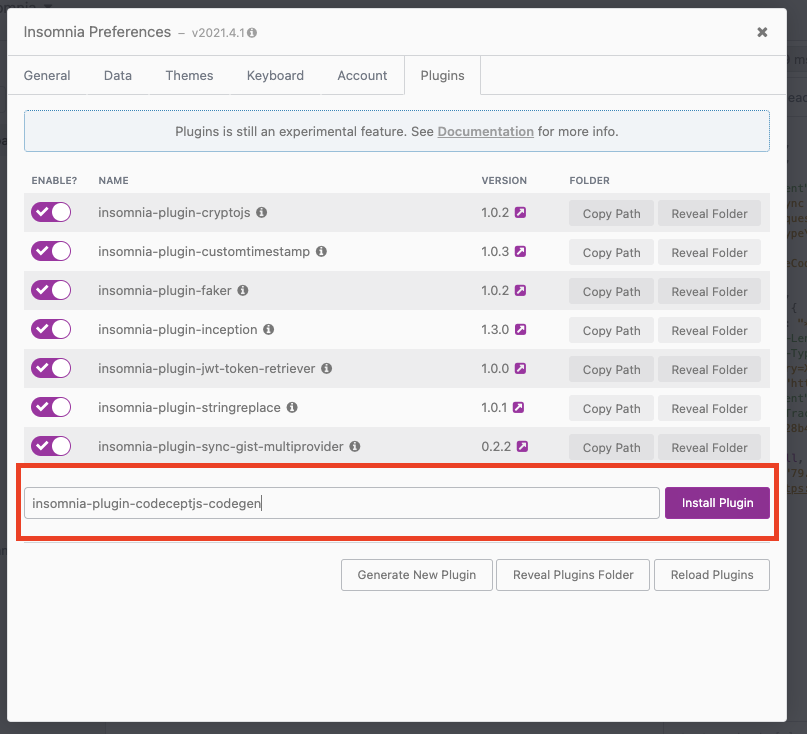Click Reveal Plugins Folder

[573, 575]
